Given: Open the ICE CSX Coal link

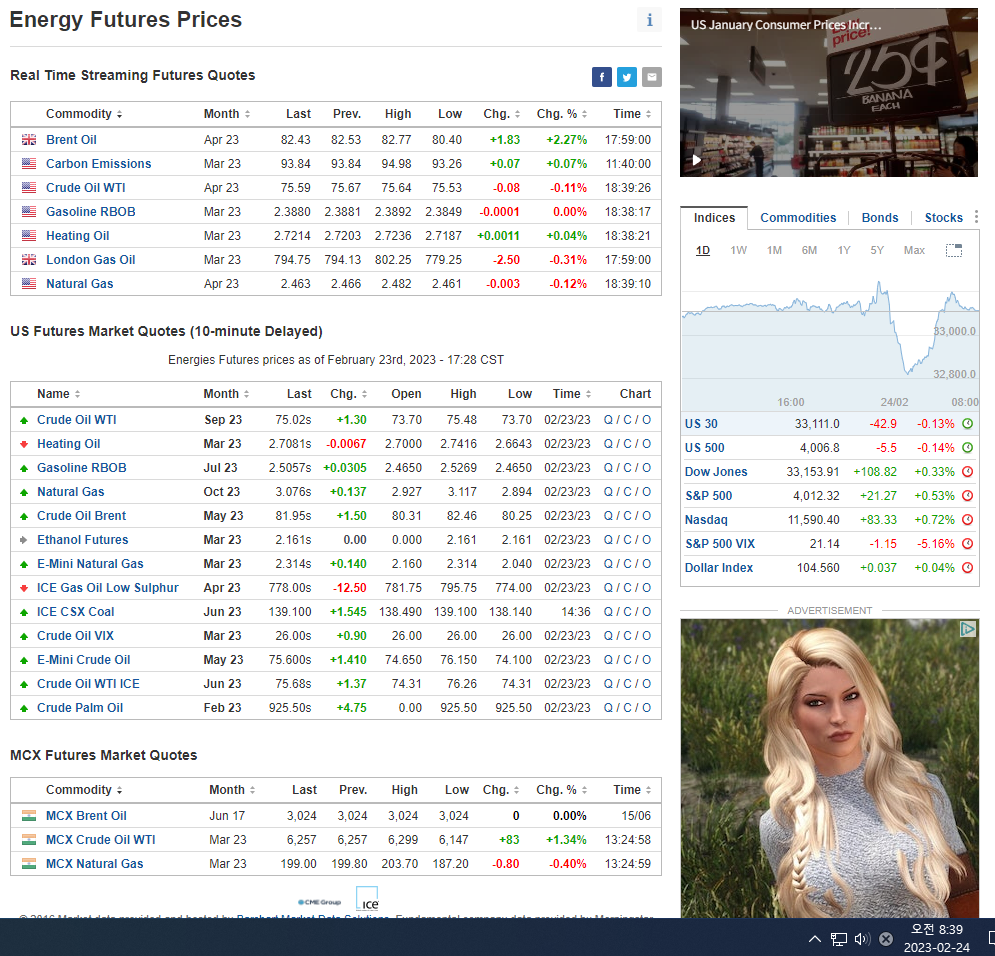Looking at the screenshot, I should point(76,612).
